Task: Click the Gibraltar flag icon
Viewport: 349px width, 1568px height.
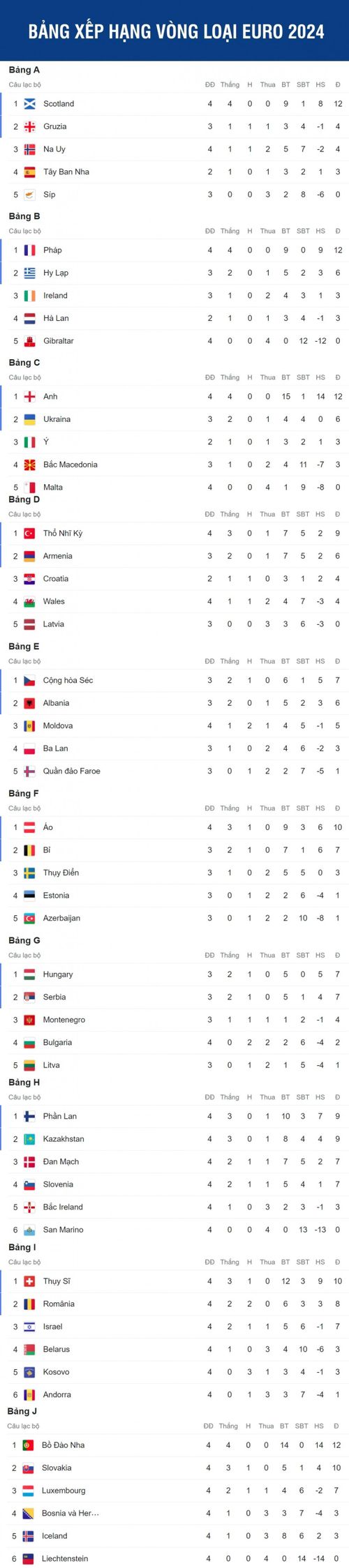Action: (29, 341)
